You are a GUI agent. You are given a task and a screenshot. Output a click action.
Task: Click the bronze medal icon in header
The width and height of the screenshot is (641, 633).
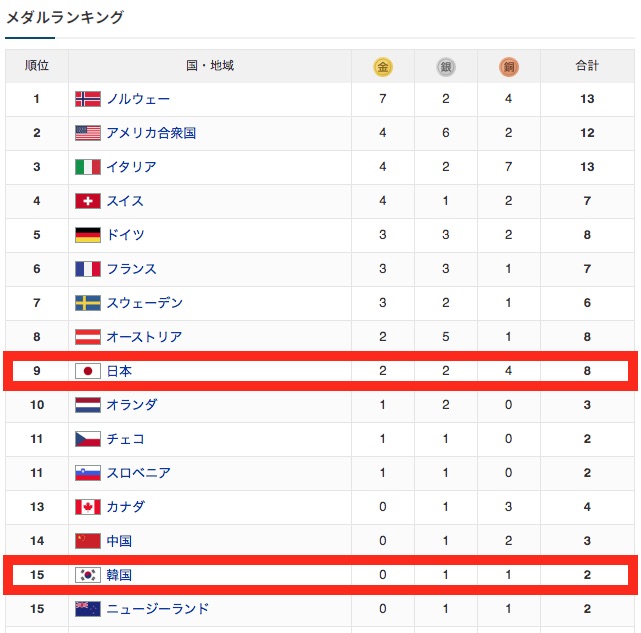tap(509, 67)
